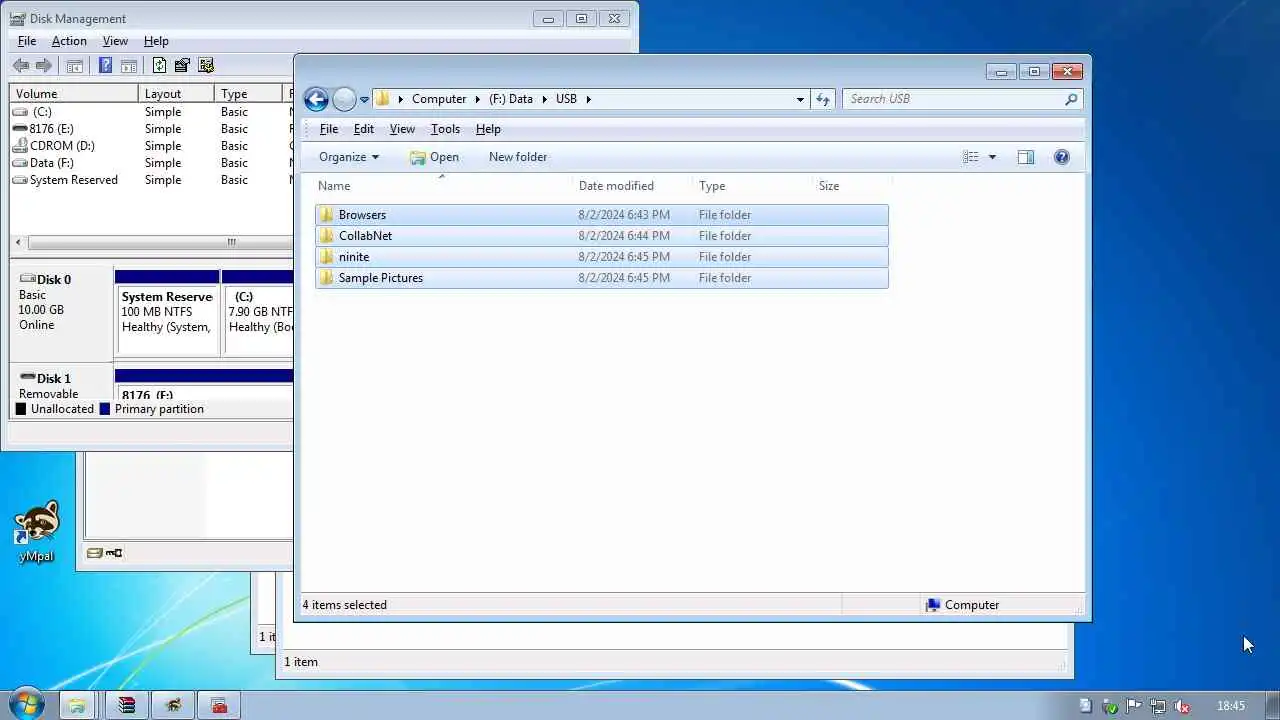Image resolution: width=1280 pixels, height=720 pixels.
Task: Select (F:) Data in the breadcrumb
Action: pos(511,99)
